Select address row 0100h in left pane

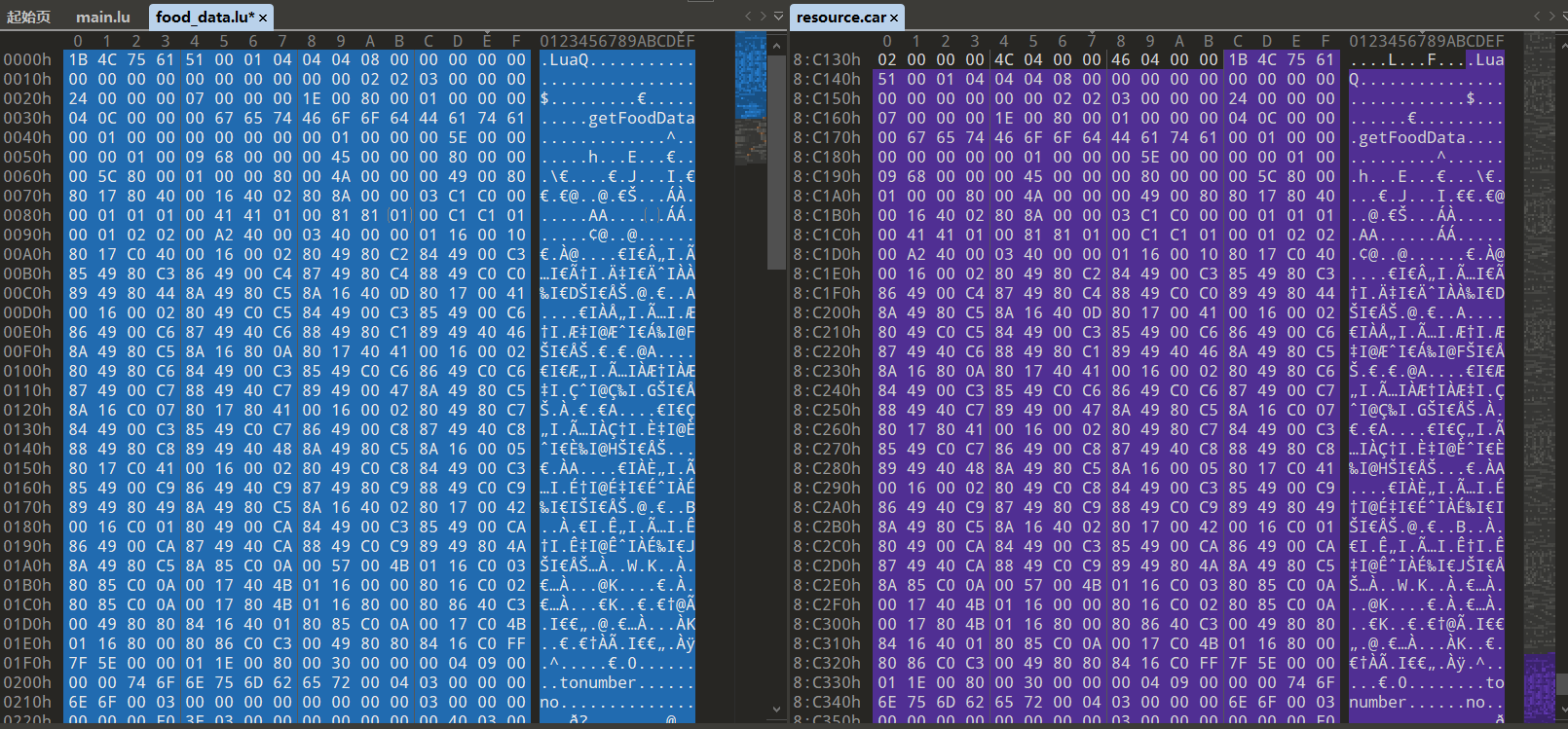tap(27, 371)
